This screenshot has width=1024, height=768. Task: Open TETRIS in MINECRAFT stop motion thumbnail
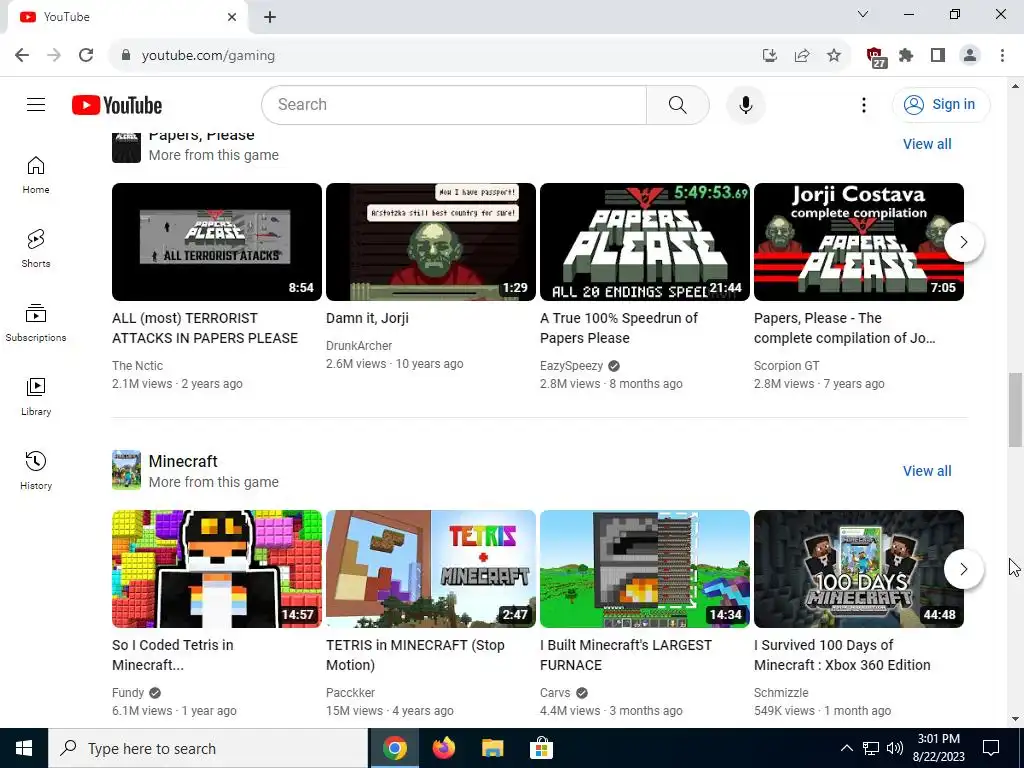(x=431, y=569)
